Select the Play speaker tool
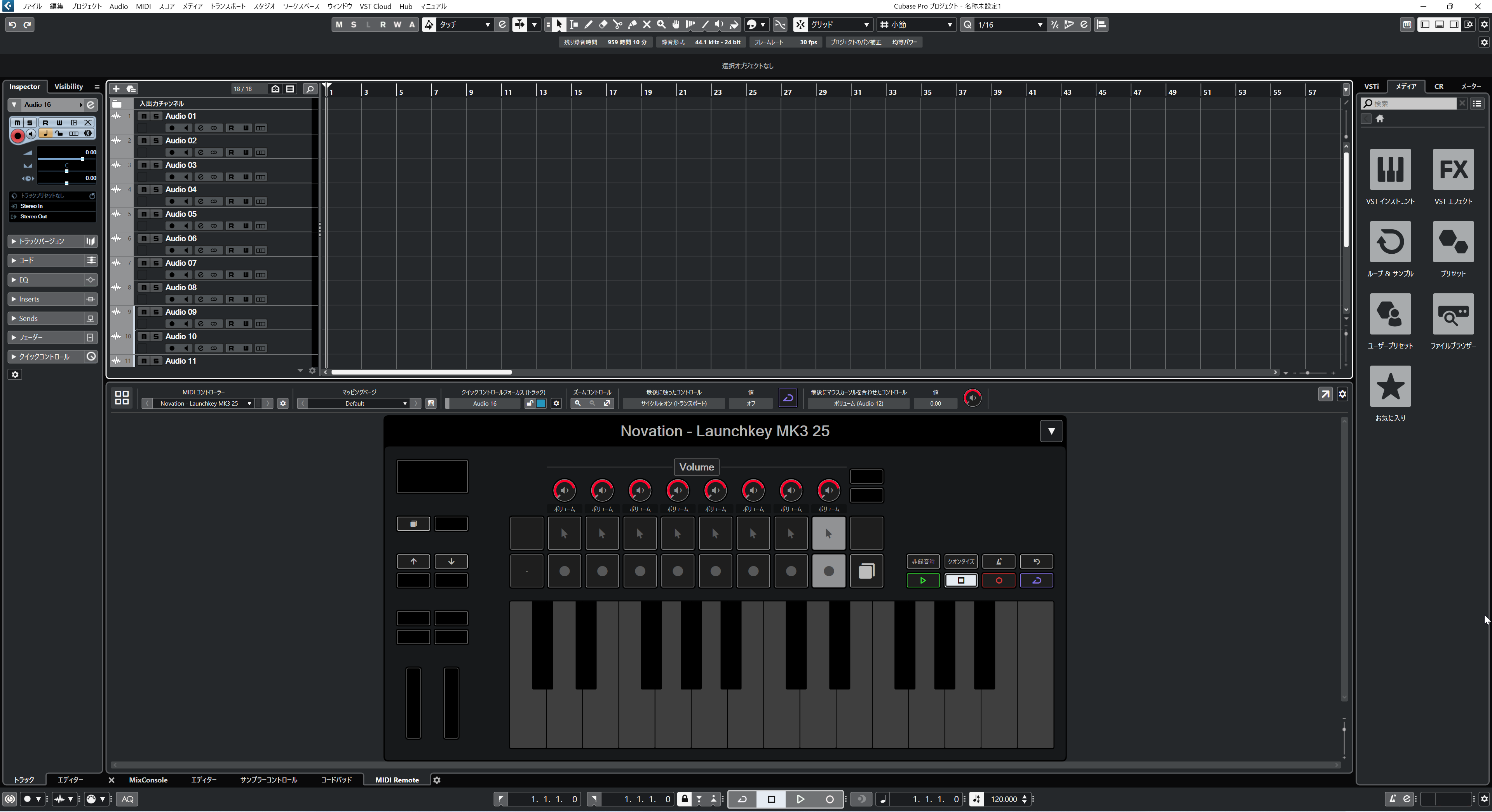The height and width of the screenshot is (812, 1492). coord(719,24)
